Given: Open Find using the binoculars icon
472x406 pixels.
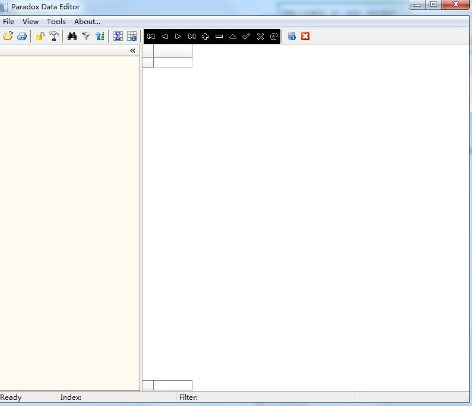Looking at the screenshot, I should click(72, 36).
